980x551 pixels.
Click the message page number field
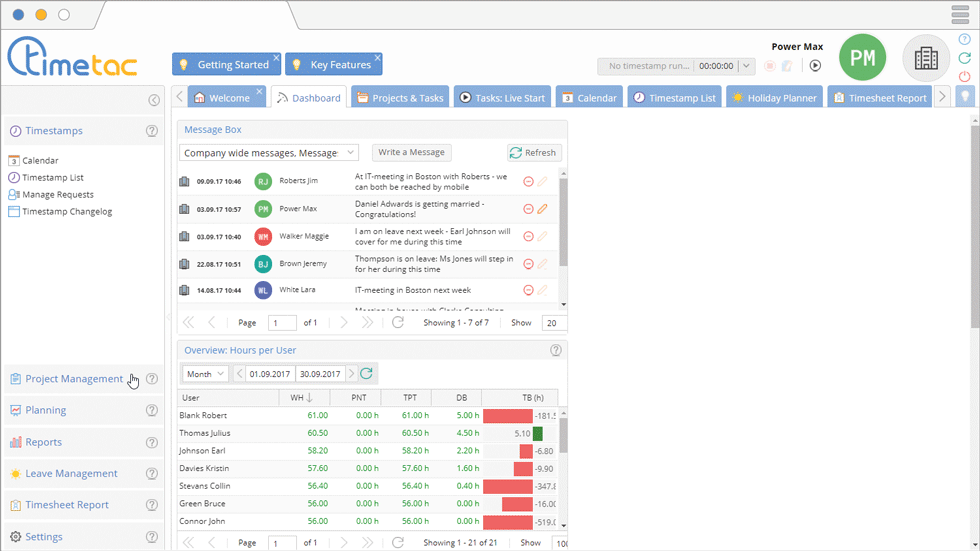click(x=282, y=323)
